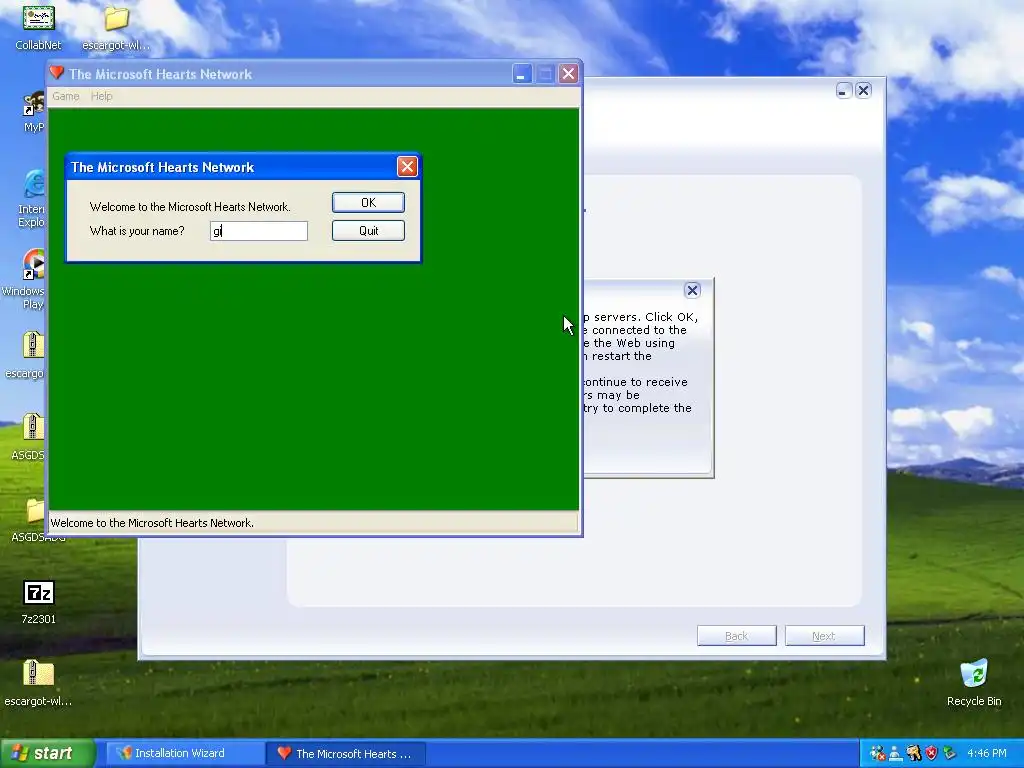1024x768 pixels.
Task: Close the Microsoft Hearts Network main window
Action: pos(568,74)
